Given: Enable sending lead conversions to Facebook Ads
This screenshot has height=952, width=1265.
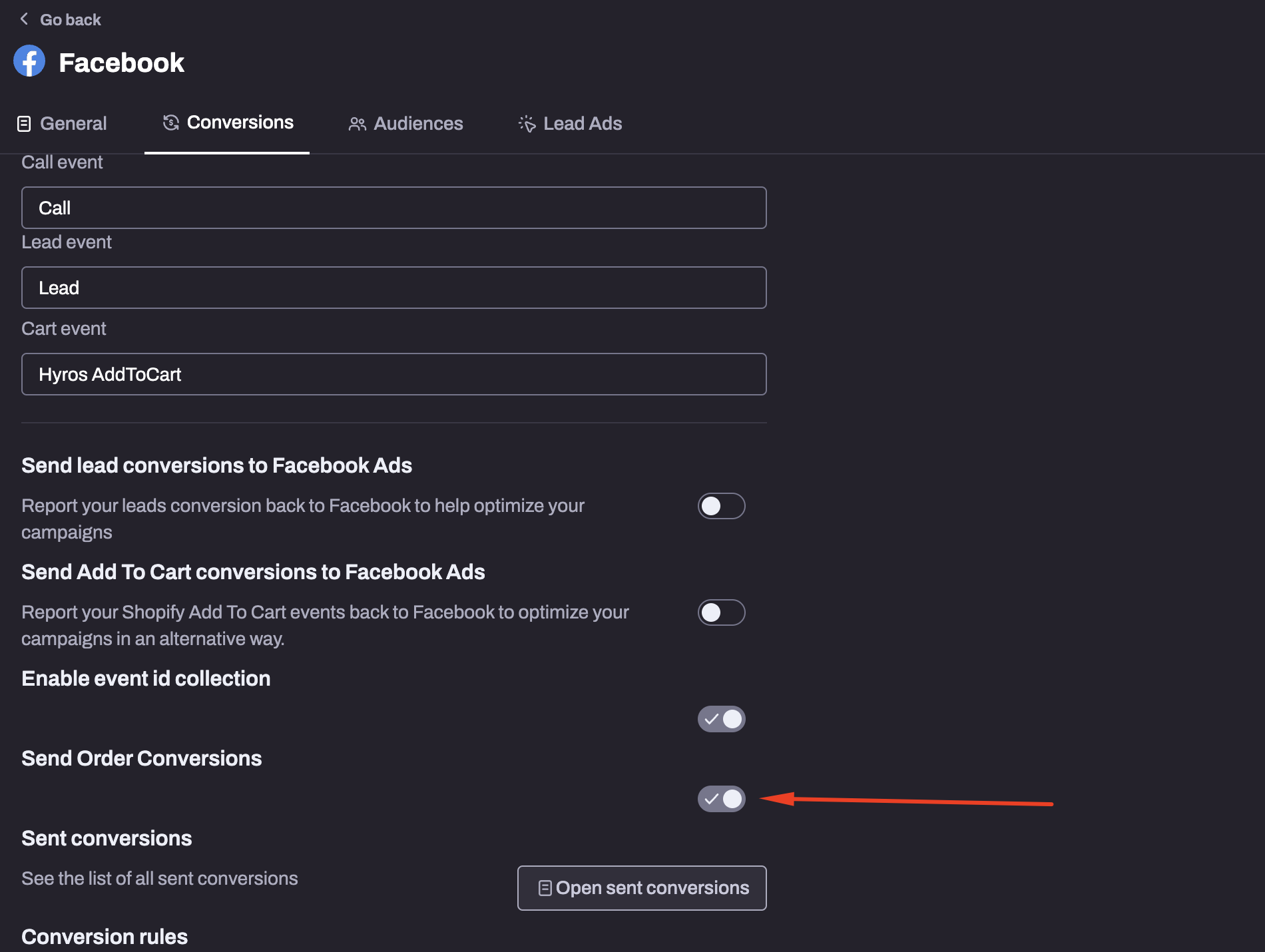Looking at the screenshot, I should [721, 506].
